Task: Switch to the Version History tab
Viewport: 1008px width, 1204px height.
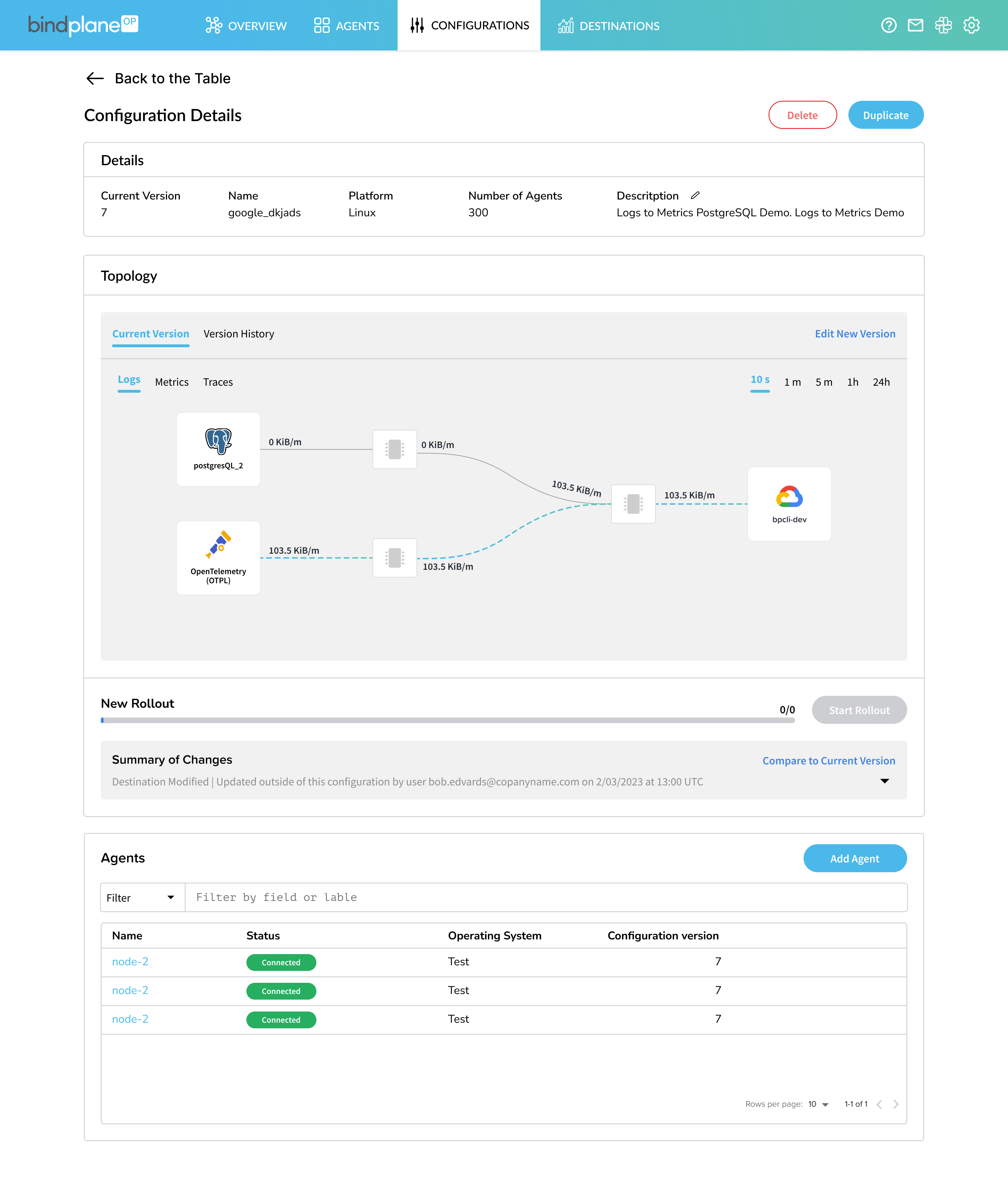Action: click(239, 334)
